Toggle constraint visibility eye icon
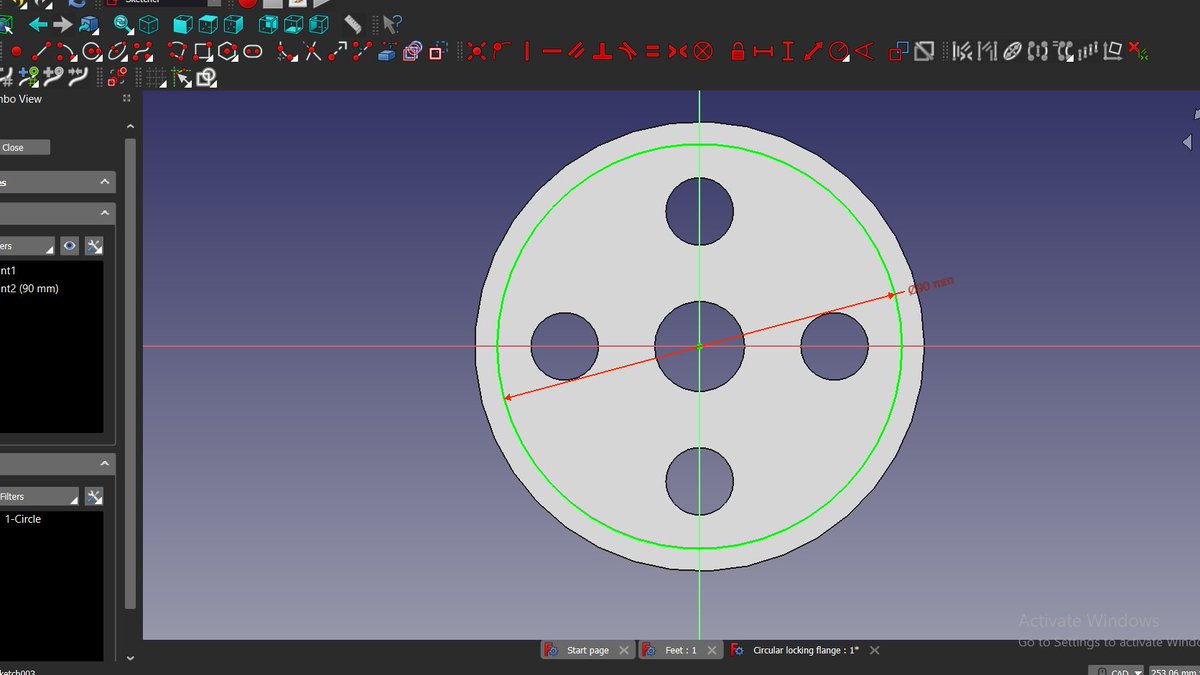The image size is (1200, 675). pyautogui.click(x=69, y=245)
